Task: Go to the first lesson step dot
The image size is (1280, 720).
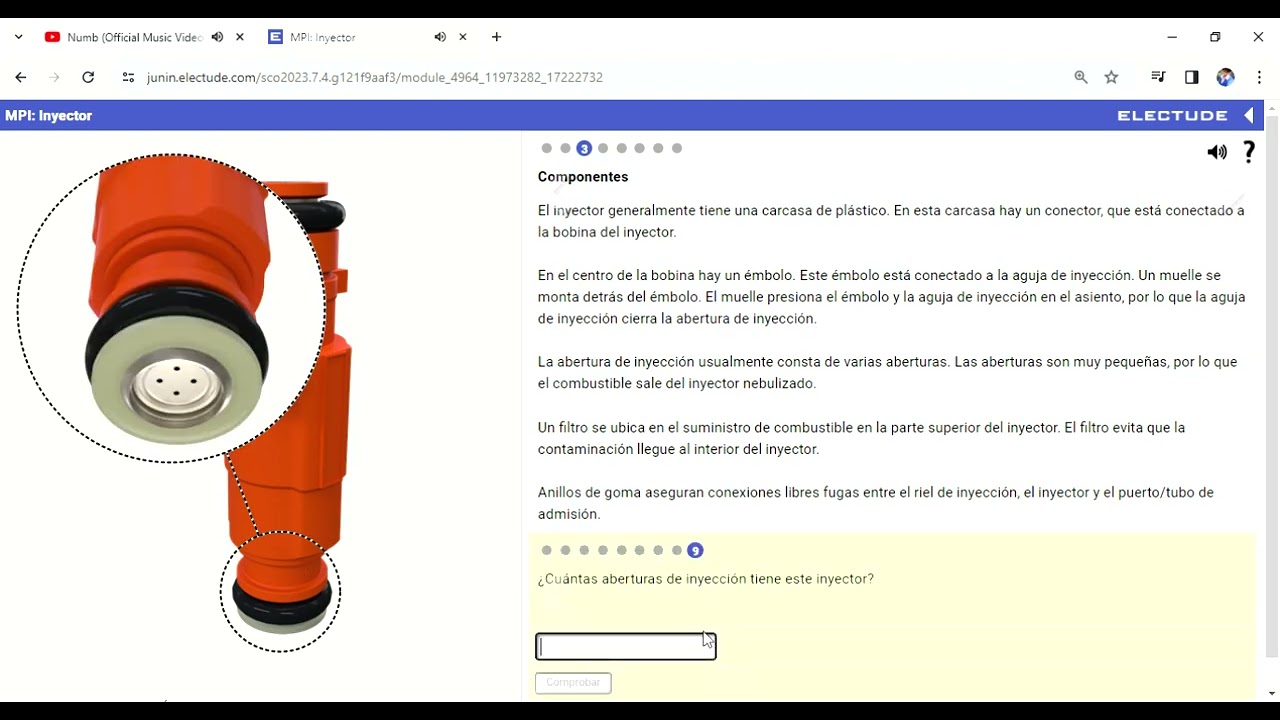Action: (547, 148)
